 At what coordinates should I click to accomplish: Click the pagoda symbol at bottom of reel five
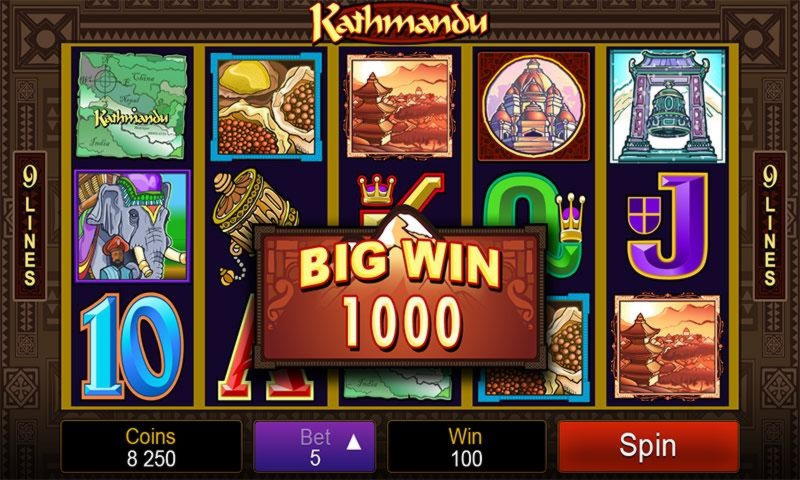[668, 347]
